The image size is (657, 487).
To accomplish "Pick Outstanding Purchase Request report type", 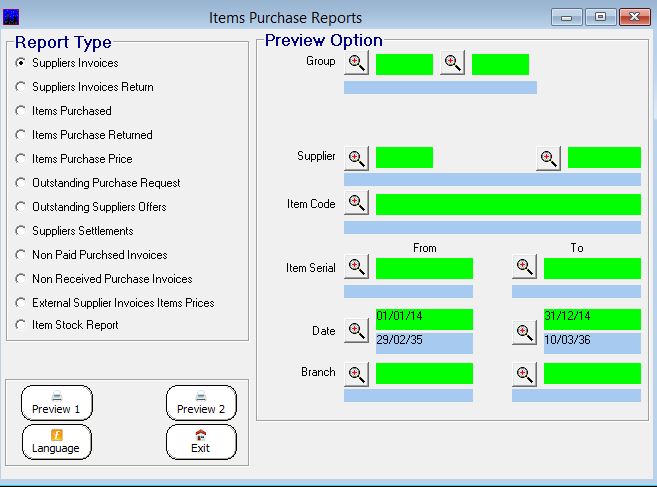I will (x=22, y=183).
